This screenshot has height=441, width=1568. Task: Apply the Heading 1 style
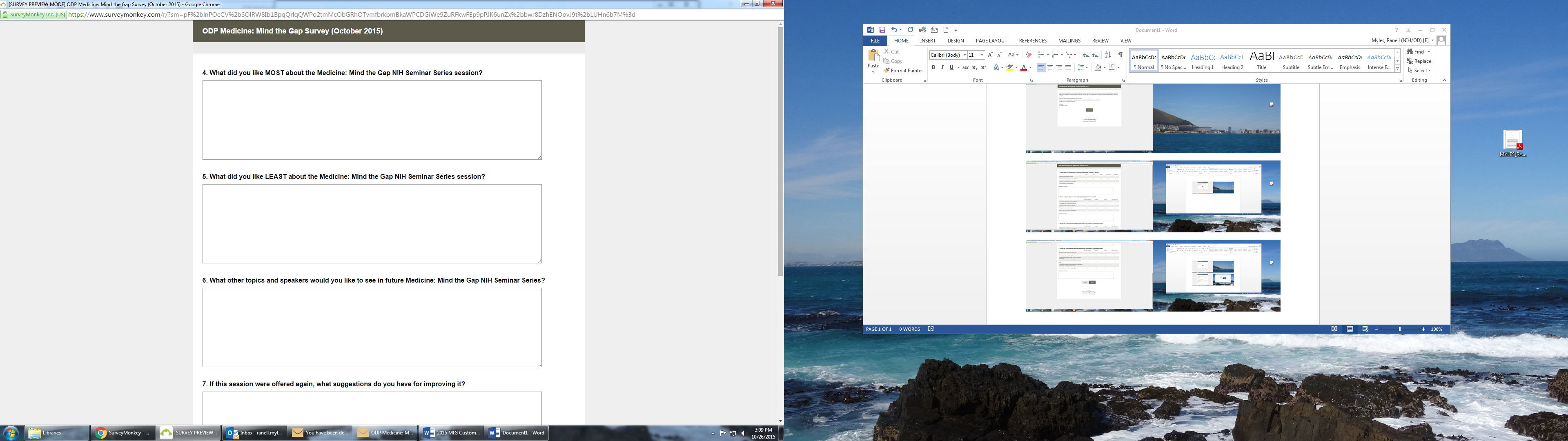click(x=1203, y=60)
